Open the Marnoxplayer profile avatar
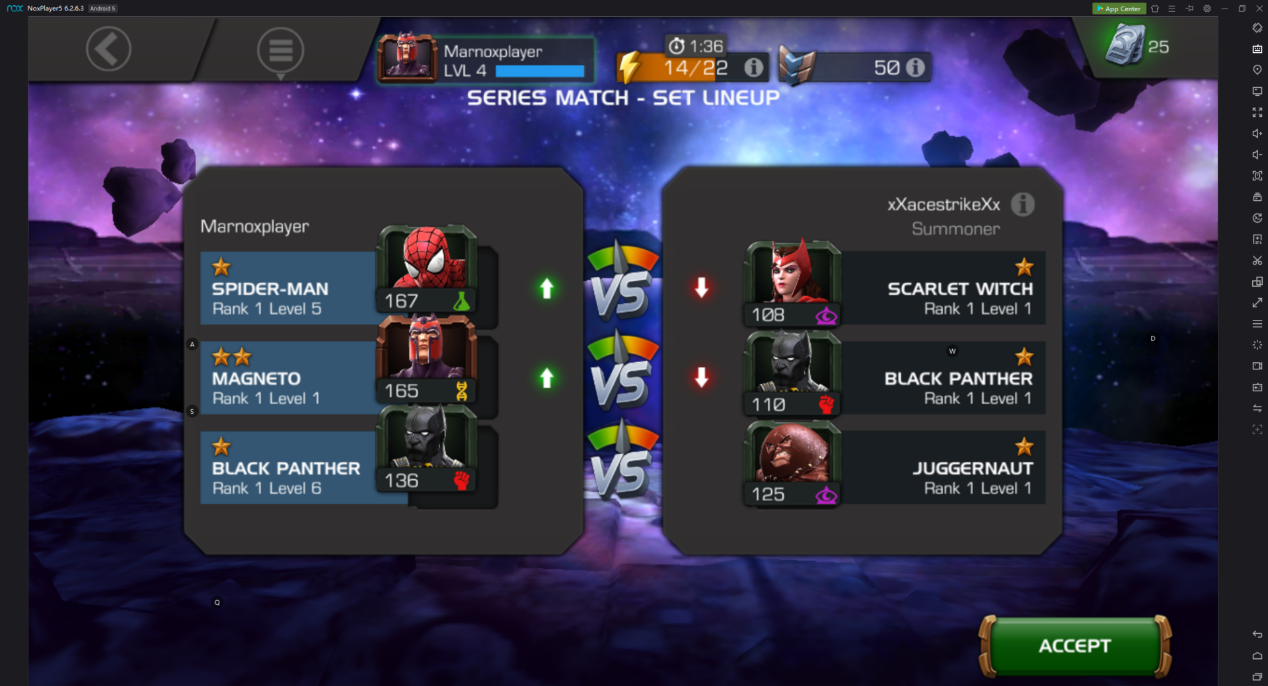1268x686 pixels. coord(407,57)
